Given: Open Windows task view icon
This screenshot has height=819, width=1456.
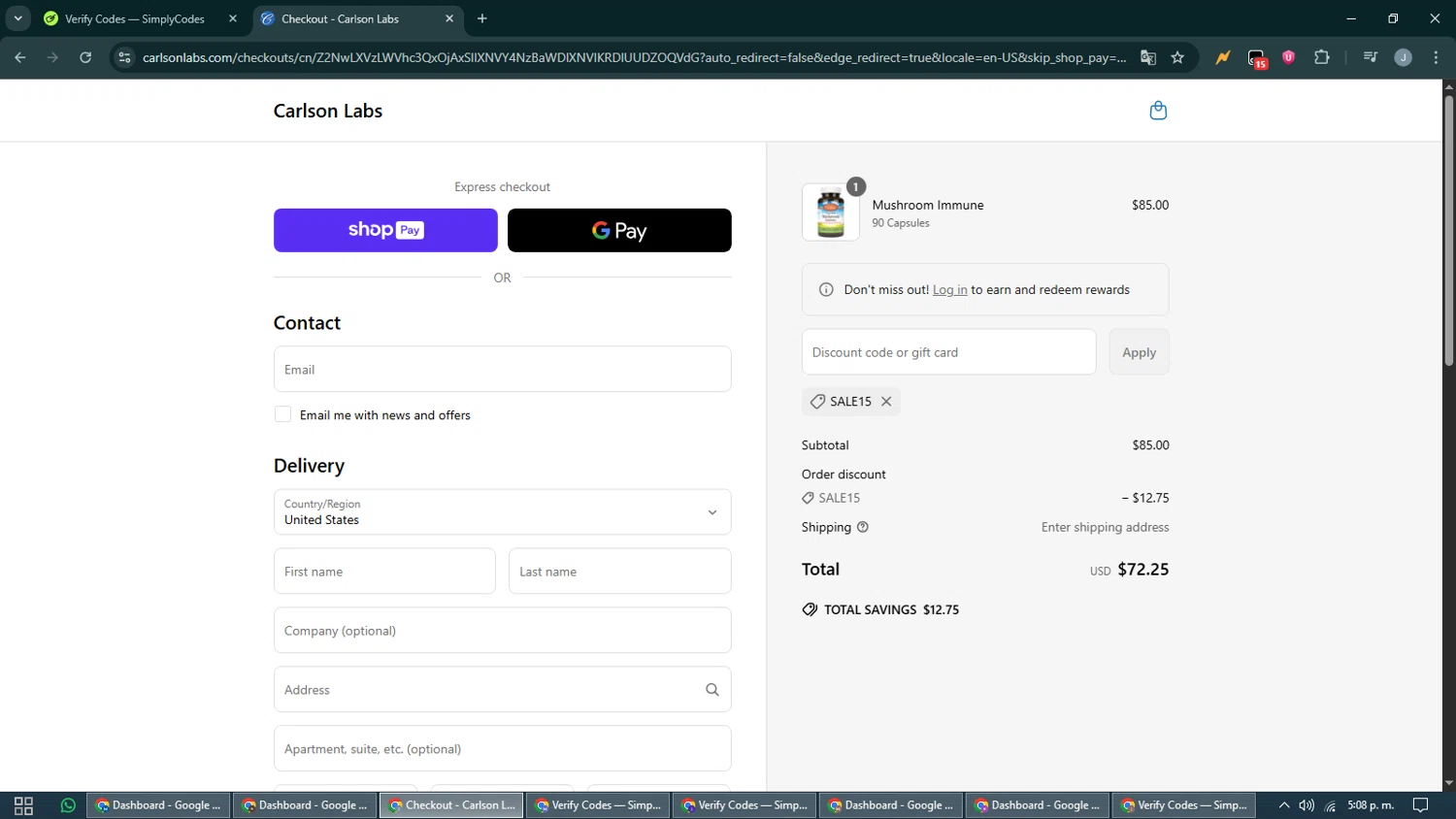Looking at the screenshot, I should point(23,805).
